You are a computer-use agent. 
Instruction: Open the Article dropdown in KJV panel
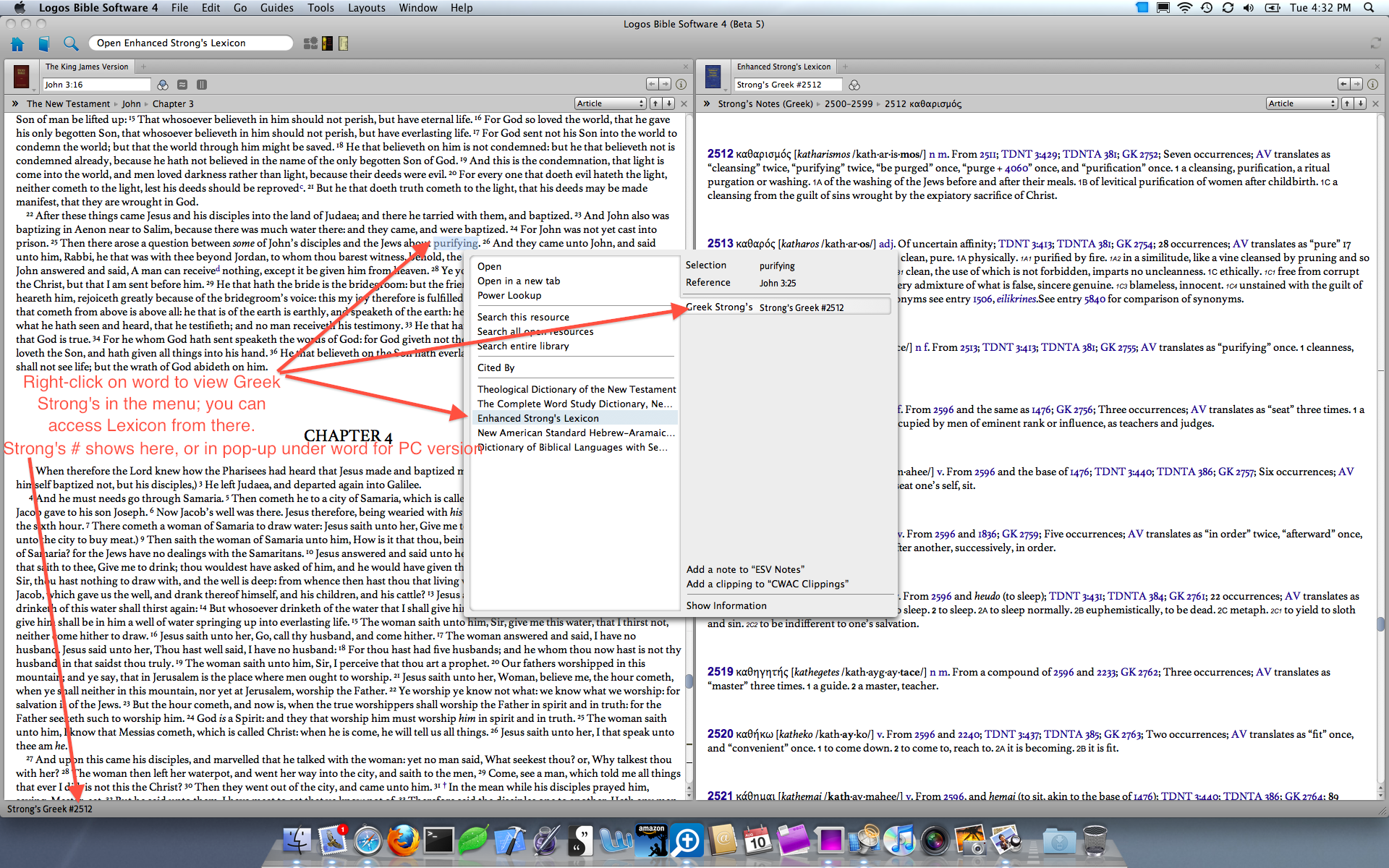(x=610, y=103)
